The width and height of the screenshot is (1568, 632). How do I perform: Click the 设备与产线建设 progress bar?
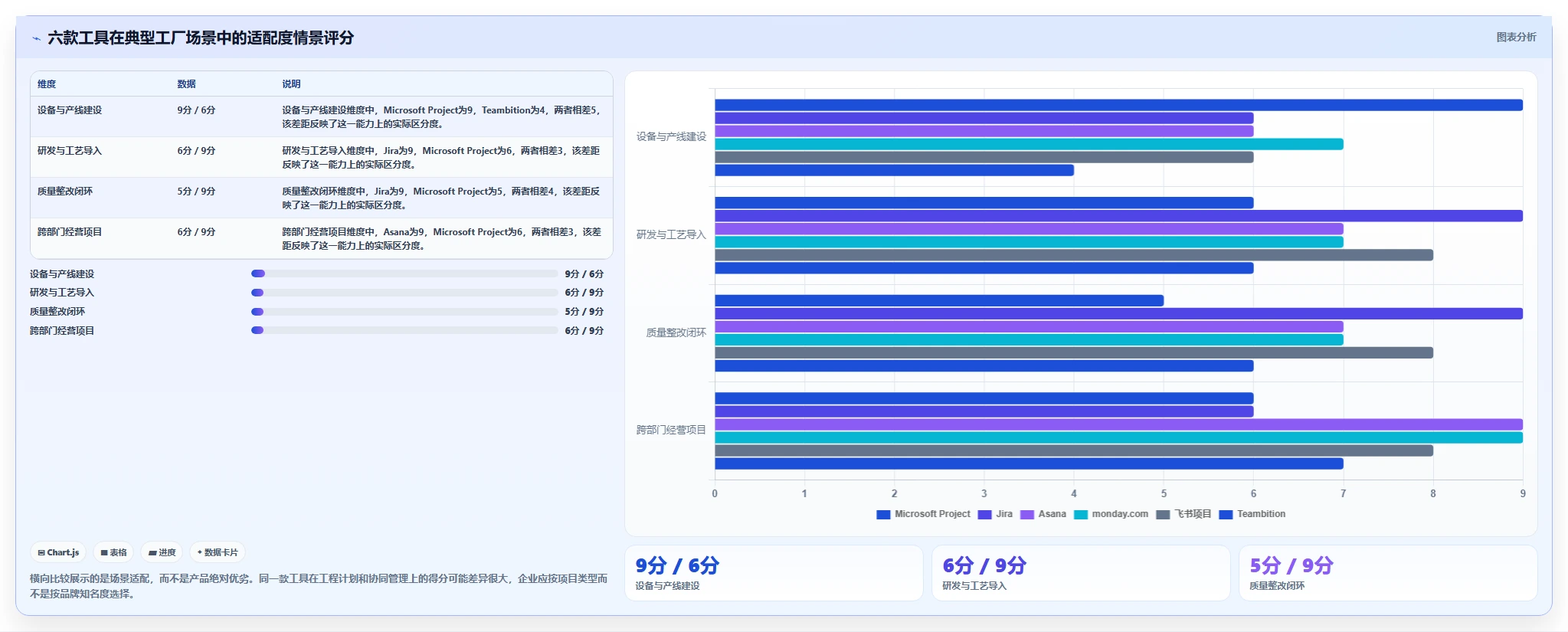404,273
